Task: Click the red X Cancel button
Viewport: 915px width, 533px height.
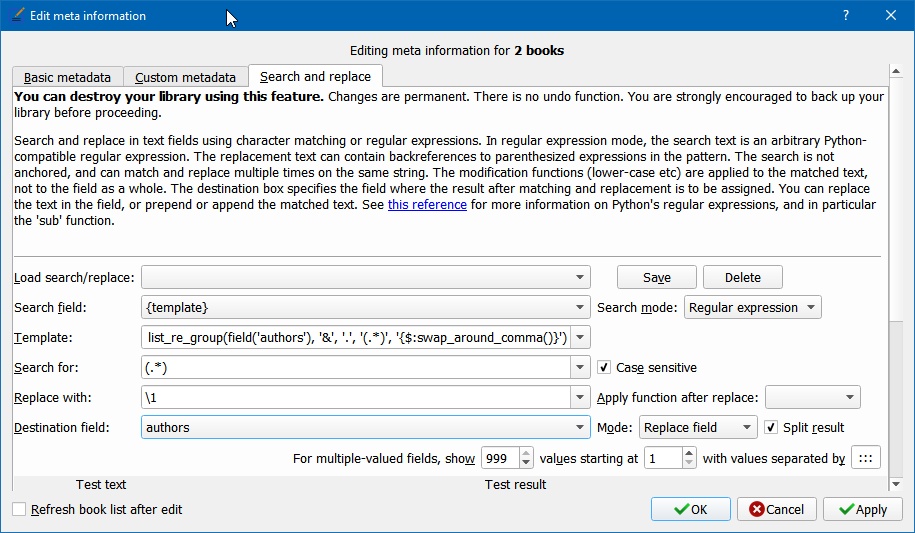Action: click(776, 509)
